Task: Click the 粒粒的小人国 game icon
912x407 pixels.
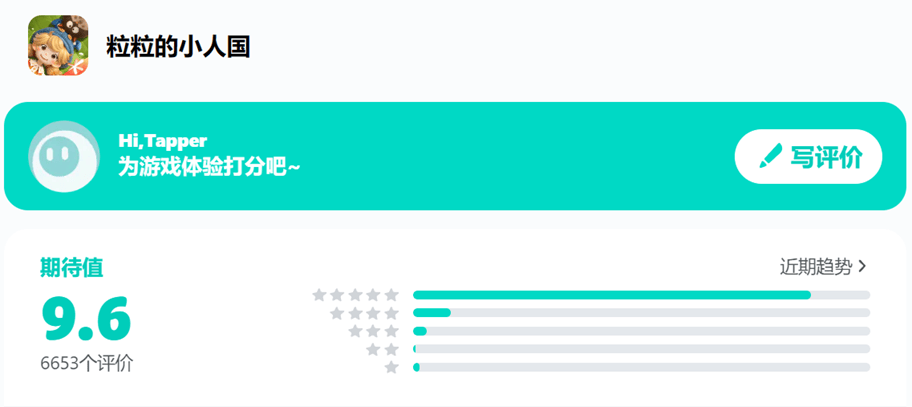Action: (58, 45)
